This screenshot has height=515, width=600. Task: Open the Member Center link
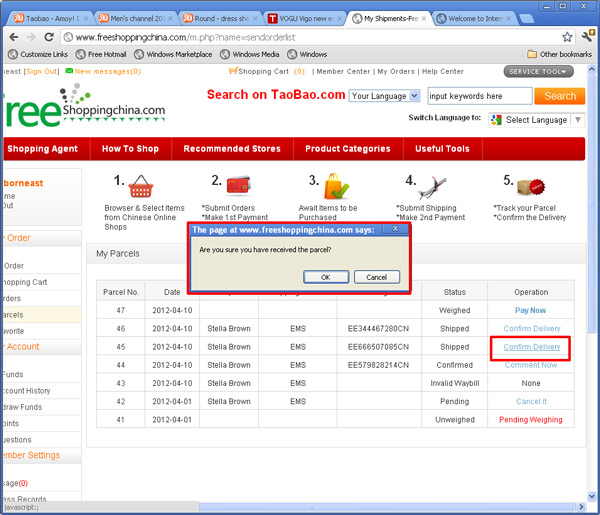point(343,72)
